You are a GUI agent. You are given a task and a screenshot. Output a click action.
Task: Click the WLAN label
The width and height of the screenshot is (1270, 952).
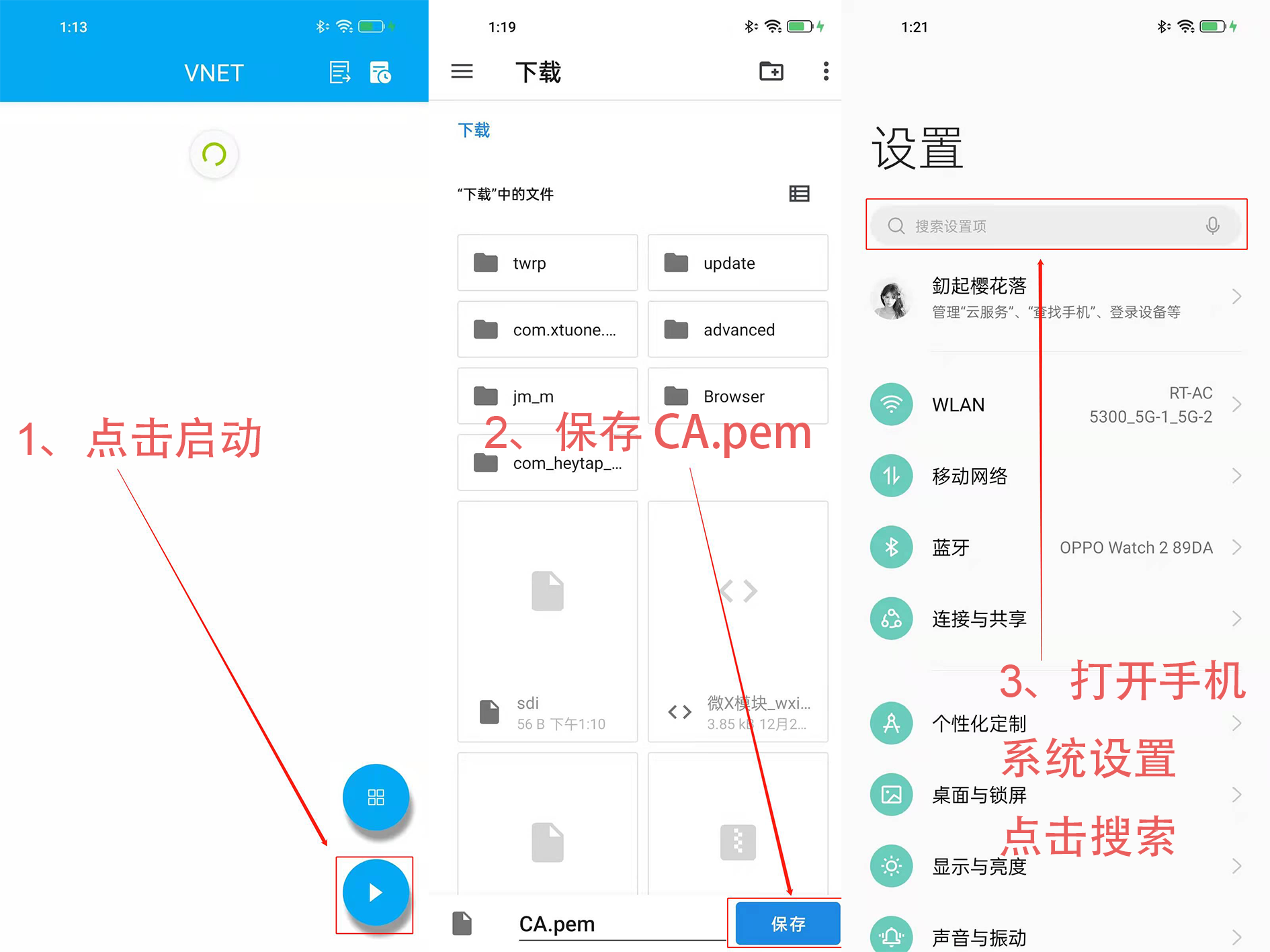(958, 404)
